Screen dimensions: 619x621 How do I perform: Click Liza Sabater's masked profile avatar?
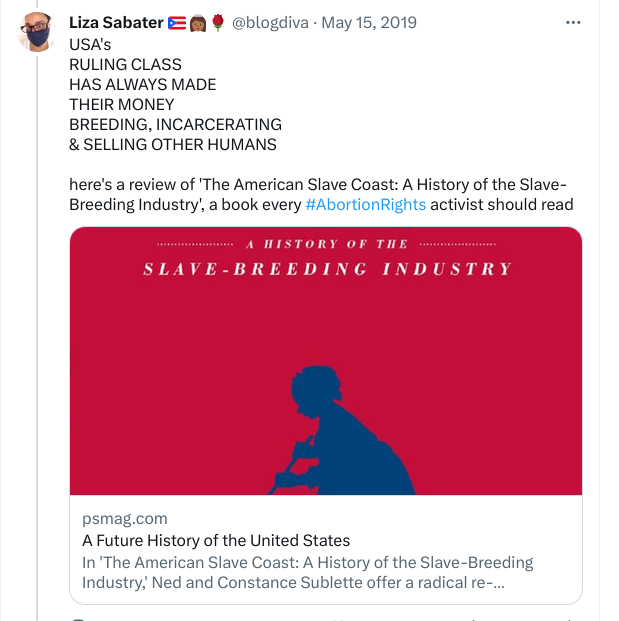coord(36,32)
